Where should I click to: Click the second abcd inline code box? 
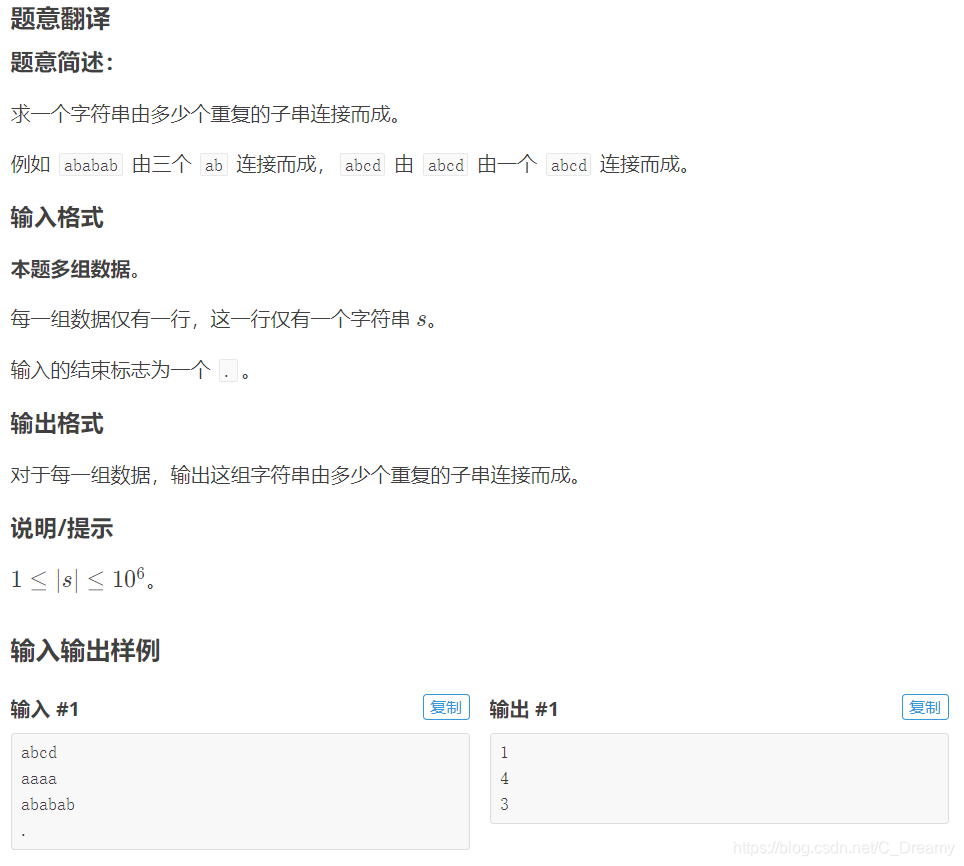point(445,164)
